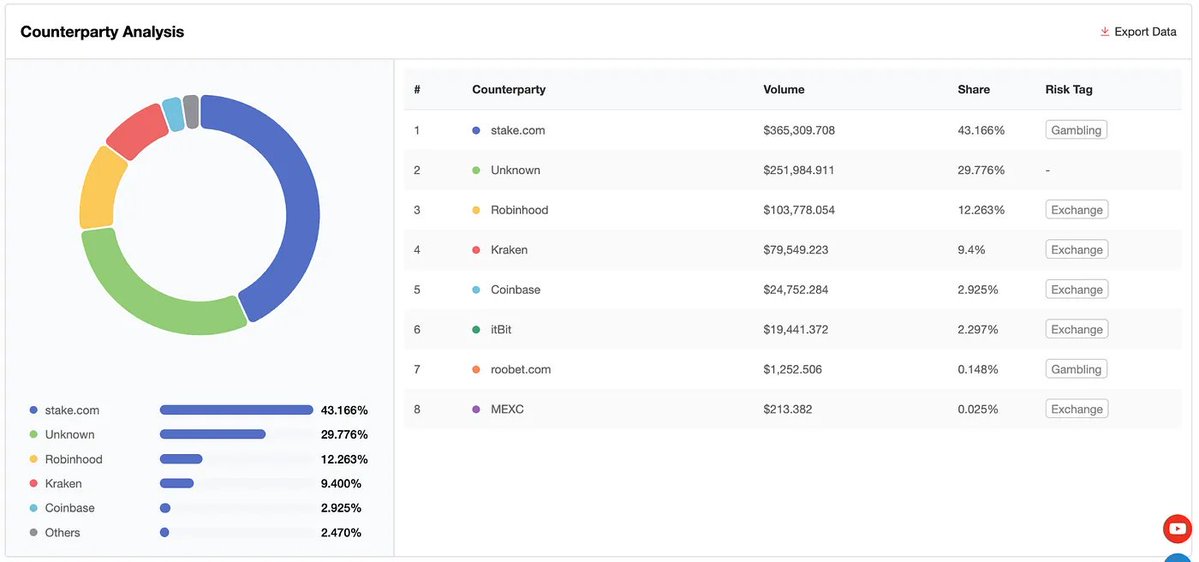Click volume value $19,441.372
This screenshot has width=1199, height=562.
[x=796, y=330]
